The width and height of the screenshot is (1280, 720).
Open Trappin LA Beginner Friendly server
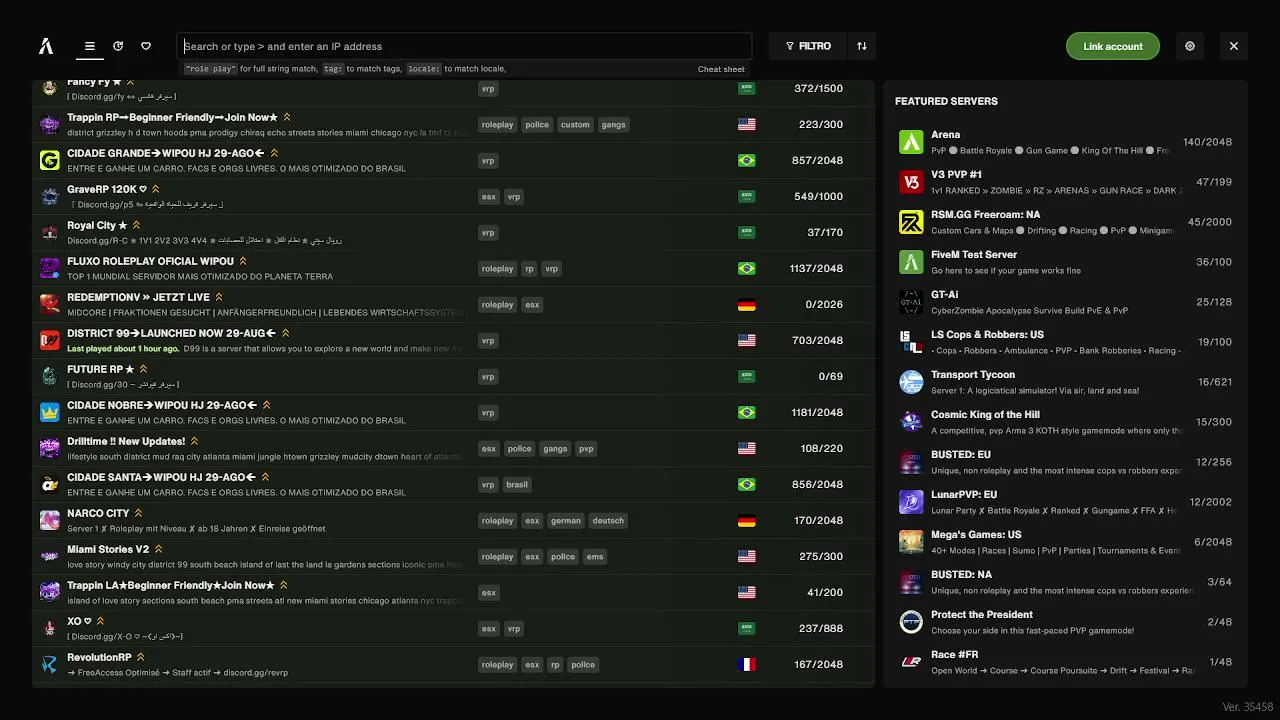[x=454, y=592]
